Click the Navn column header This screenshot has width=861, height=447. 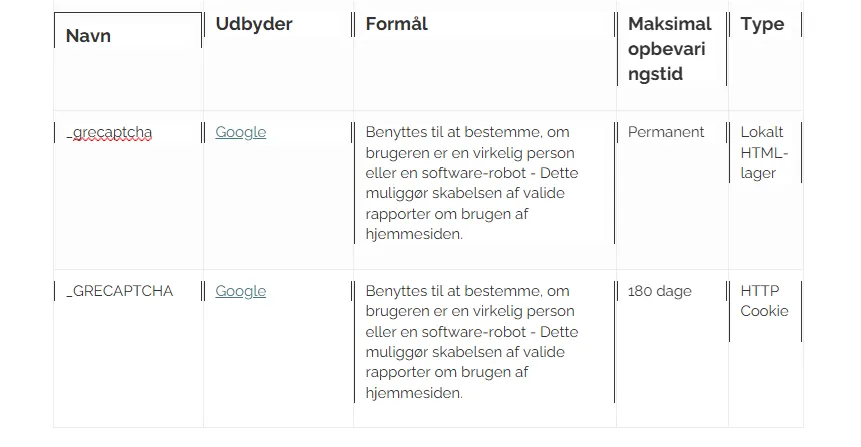[x=88, y=36]
